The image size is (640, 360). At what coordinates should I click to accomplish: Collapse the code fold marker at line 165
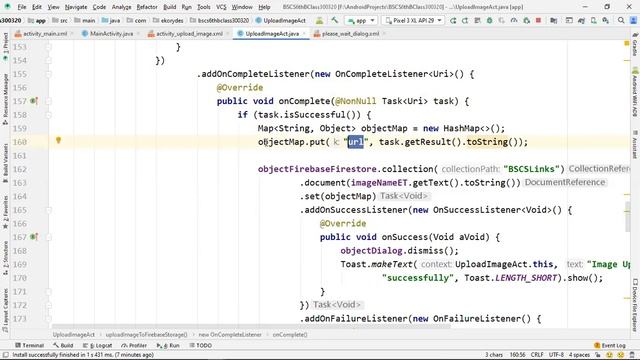(x=49, y=210)
